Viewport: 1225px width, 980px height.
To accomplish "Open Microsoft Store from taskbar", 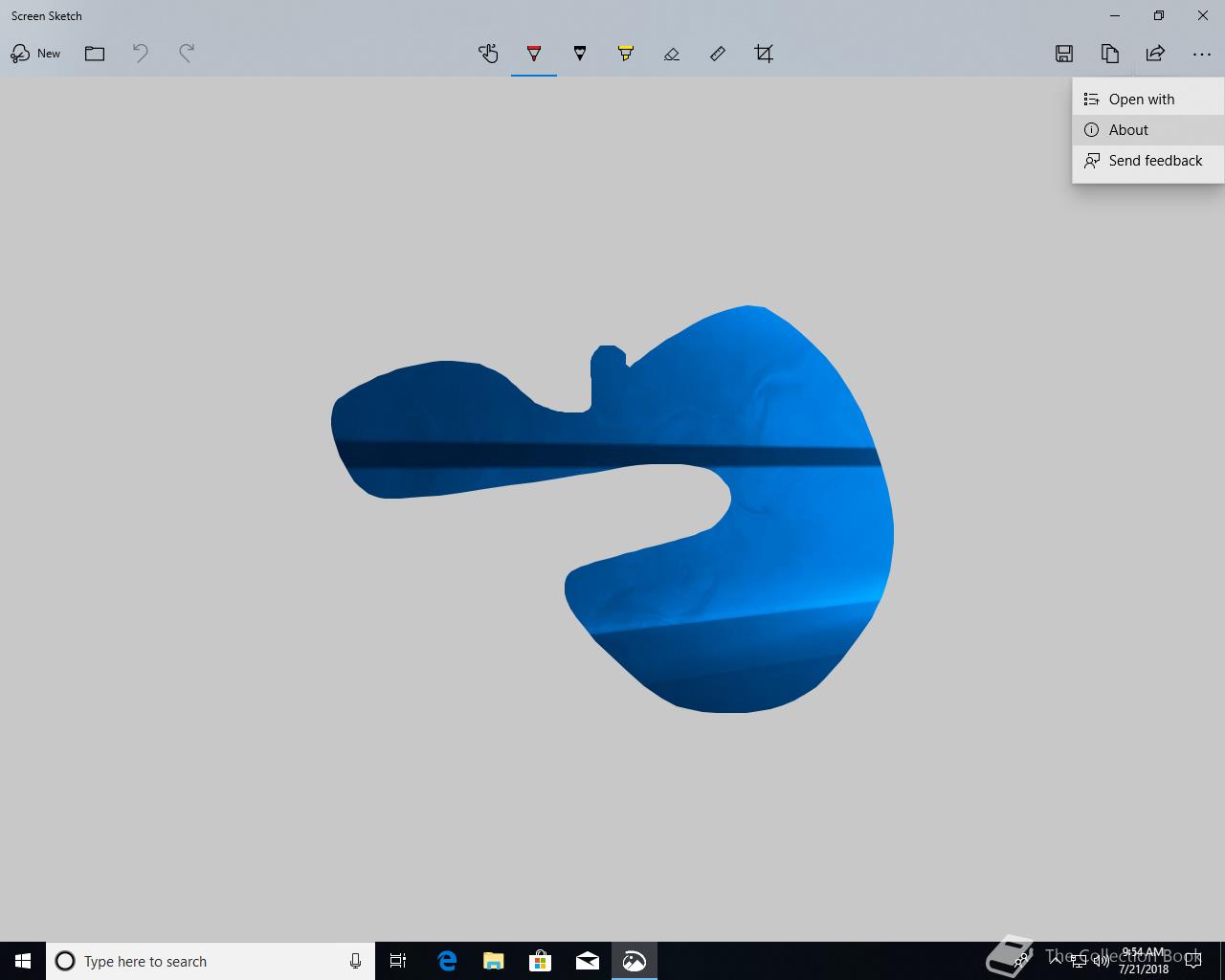I will pyautogui.click(x=541, y=961).
